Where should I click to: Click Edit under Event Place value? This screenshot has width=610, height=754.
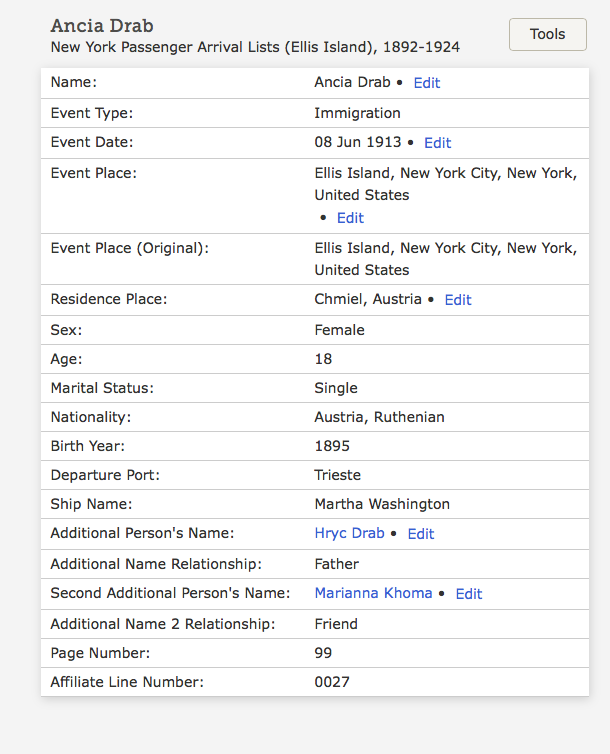(x=350, y=218)
